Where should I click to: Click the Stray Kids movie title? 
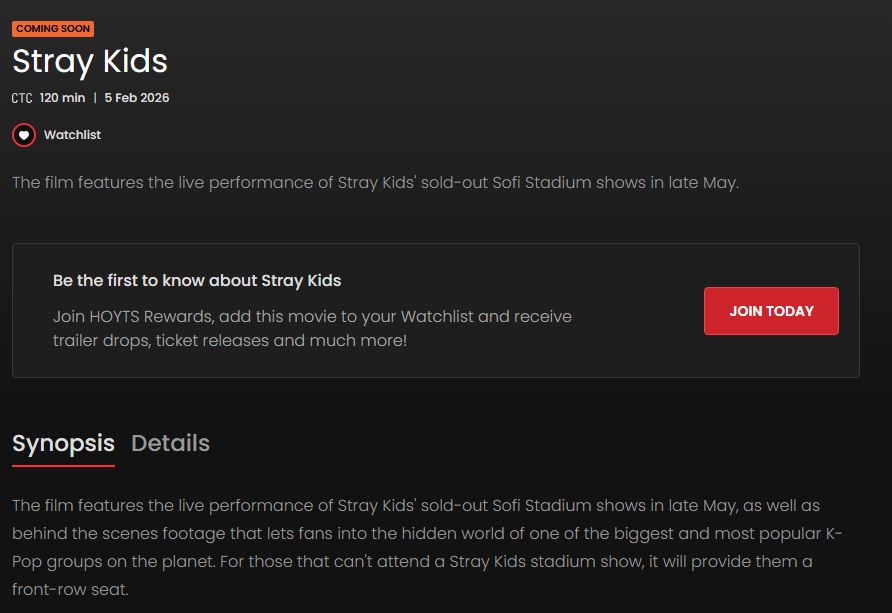(x=90, y=62)
